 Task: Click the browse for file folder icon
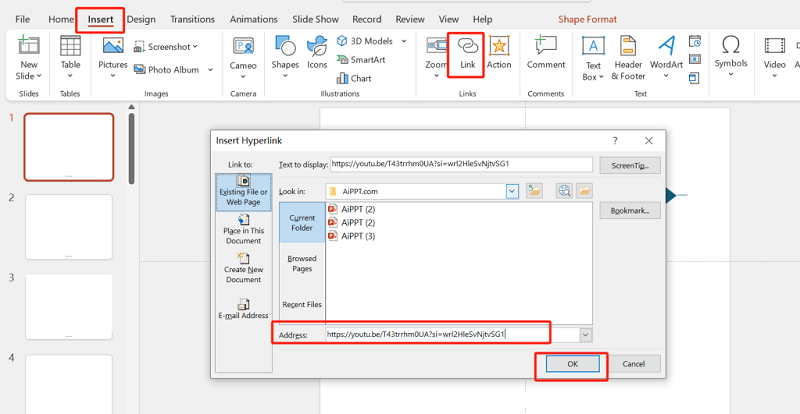click(585, 190)
